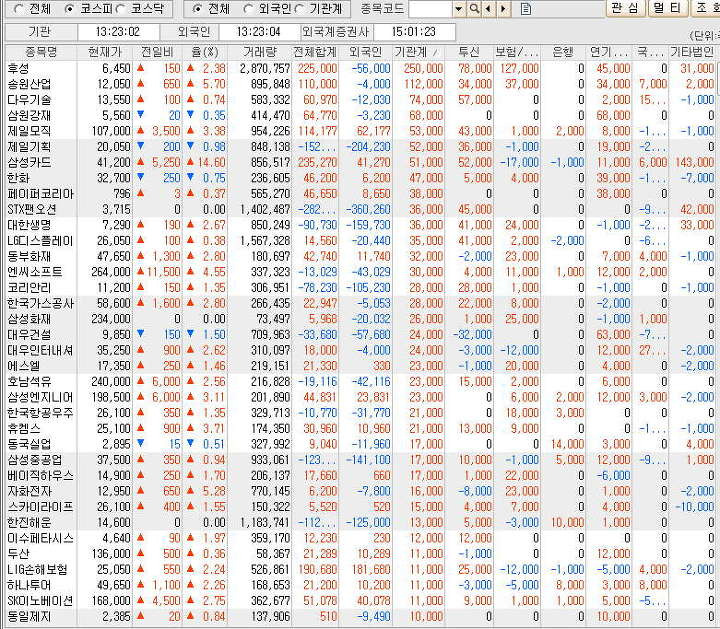Click 후성 trading volume 2,870,757
Viewport: 720px width, 629px height.
(265, 69)
